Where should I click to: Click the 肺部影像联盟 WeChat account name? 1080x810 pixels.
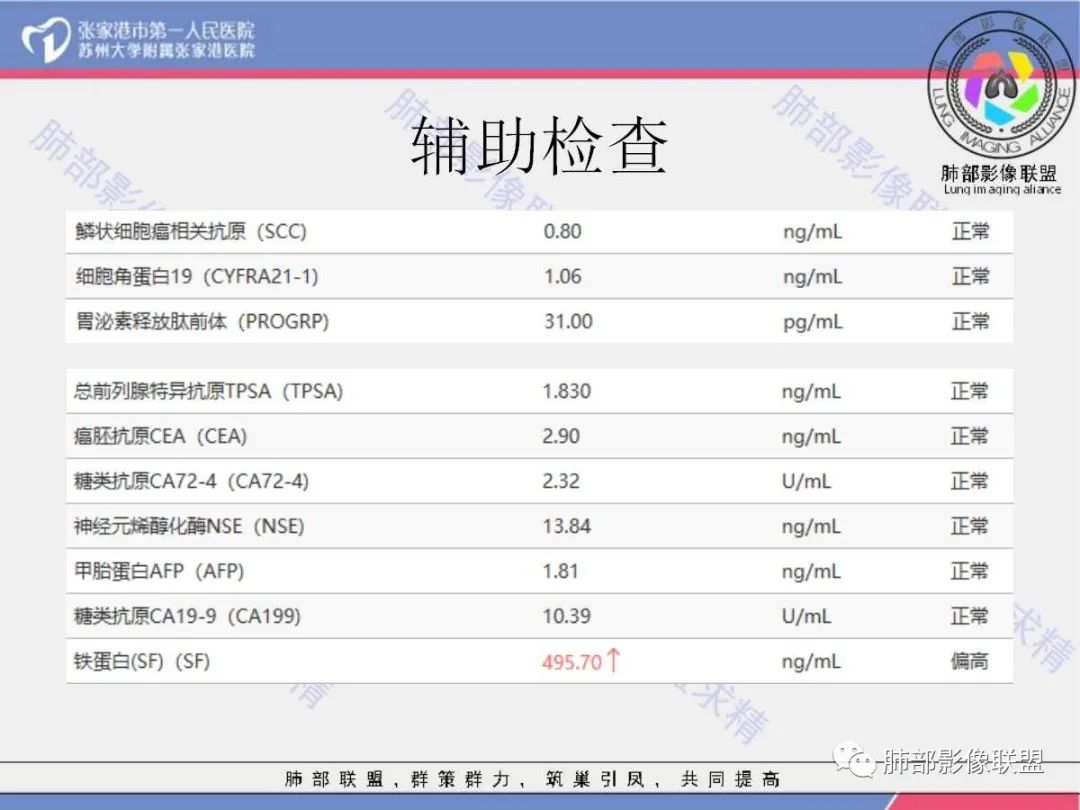pos(963,762)
